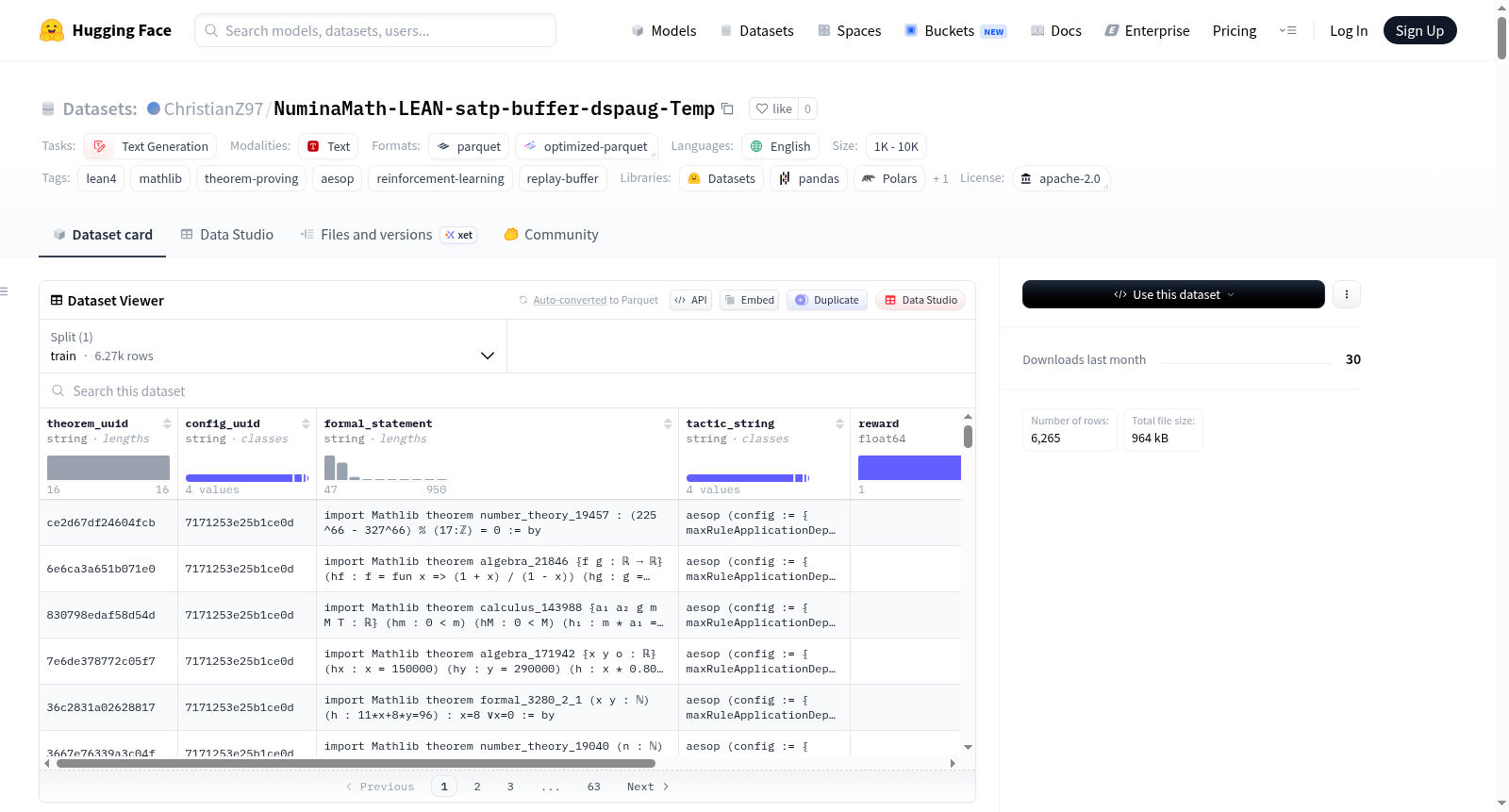Screen dimensions: 1509x812
Task: Click the left sidebar contents toggle icon
Action: pos(4,291)
